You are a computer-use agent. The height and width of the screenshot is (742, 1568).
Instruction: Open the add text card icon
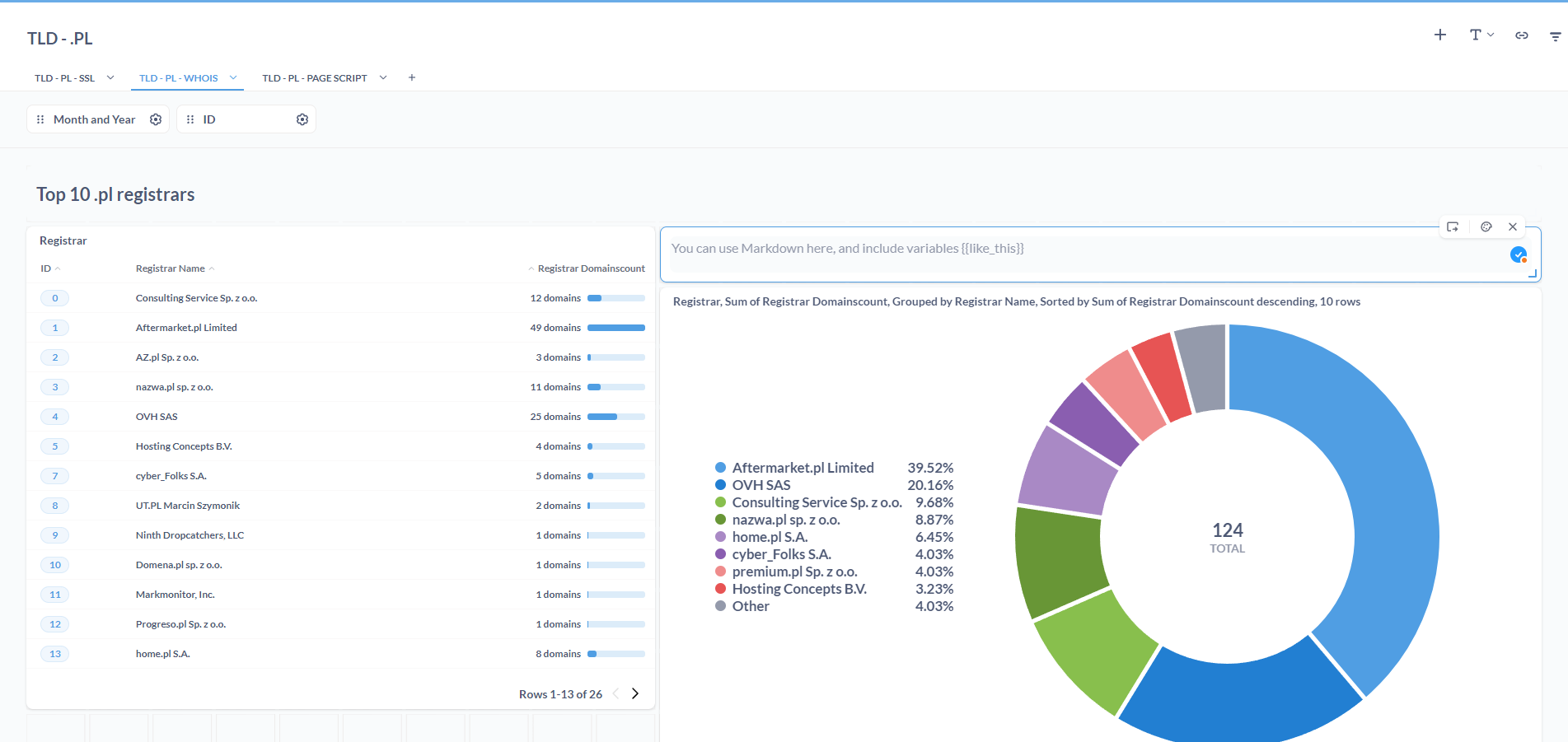pos(1475,35)
